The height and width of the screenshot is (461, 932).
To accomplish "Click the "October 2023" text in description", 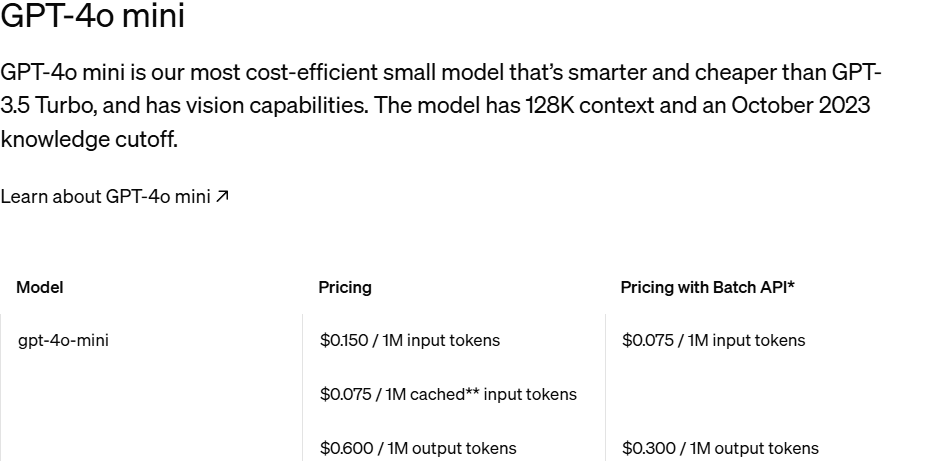I will click(801, 105).
